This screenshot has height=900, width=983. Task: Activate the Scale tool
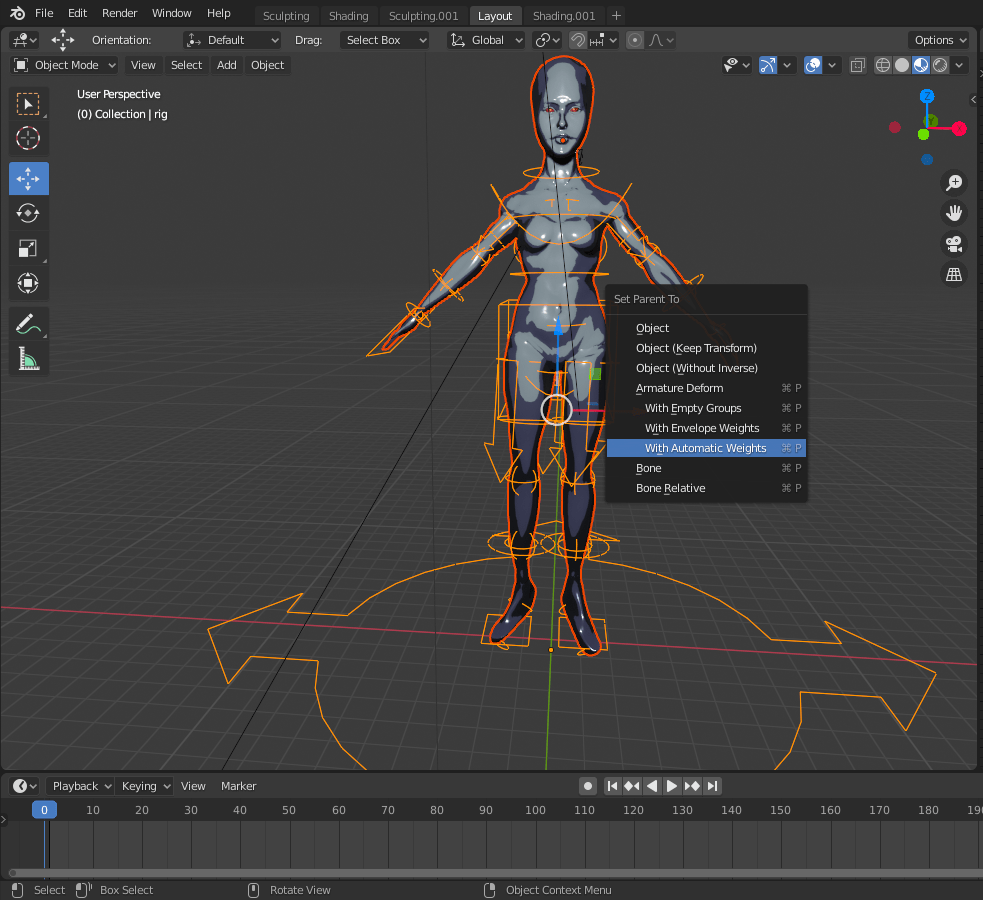(x=28, y=248)
